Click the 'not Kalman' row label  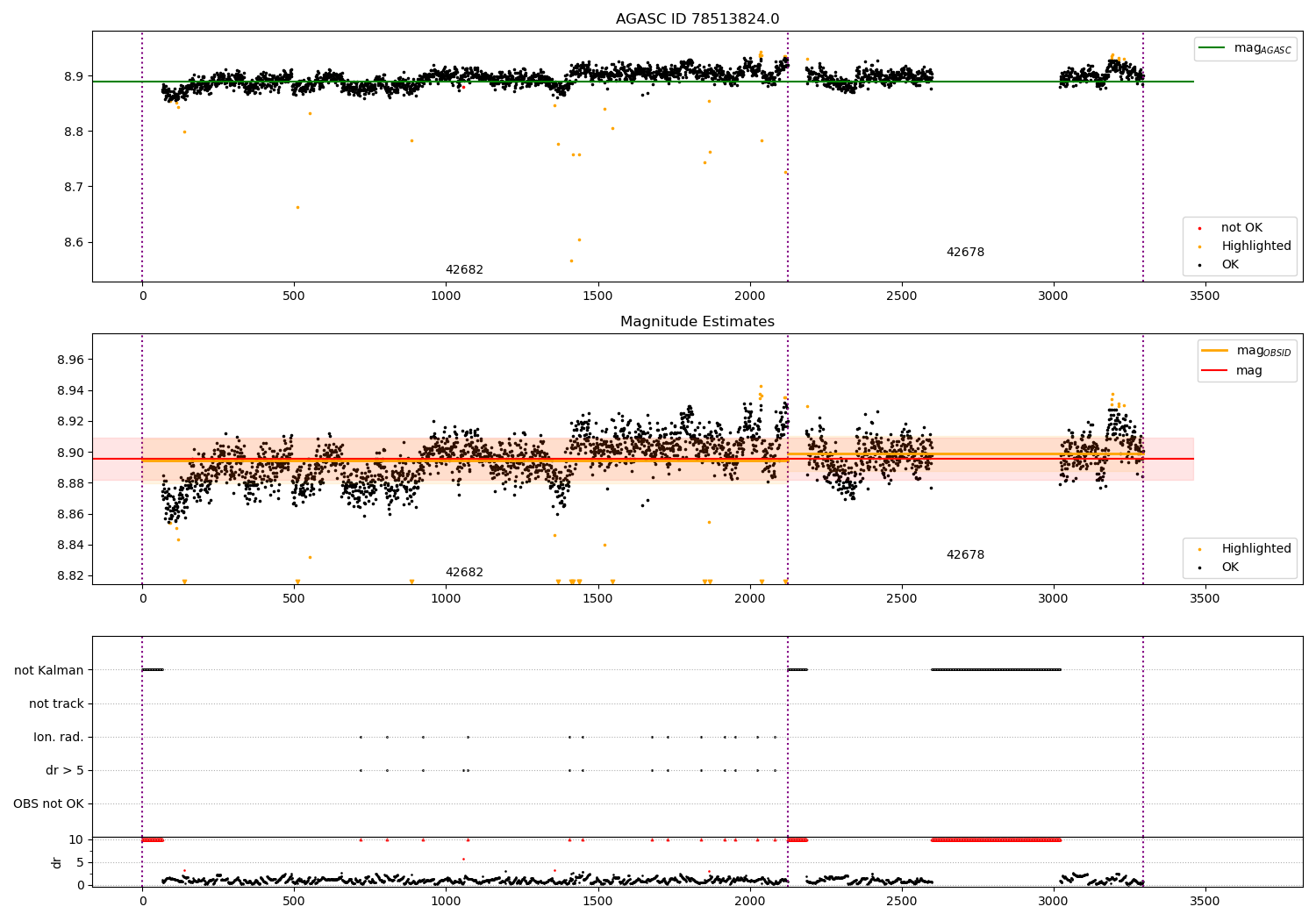49,671
